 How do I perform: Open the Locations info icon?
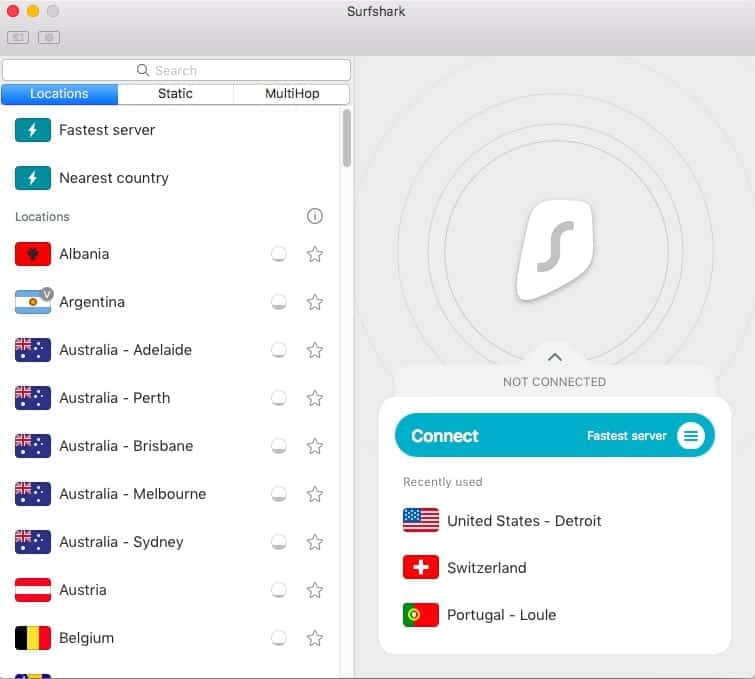tap(315, 216)
